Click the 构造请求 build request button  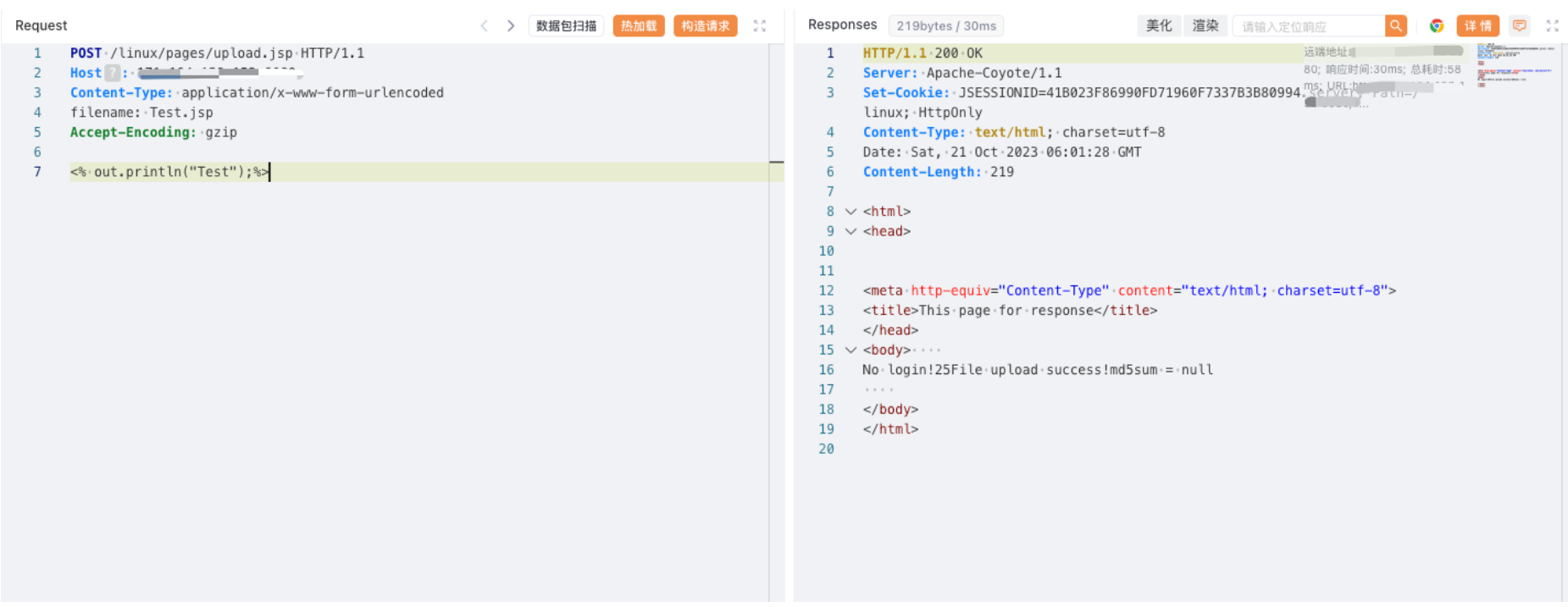tap(705, 26)
